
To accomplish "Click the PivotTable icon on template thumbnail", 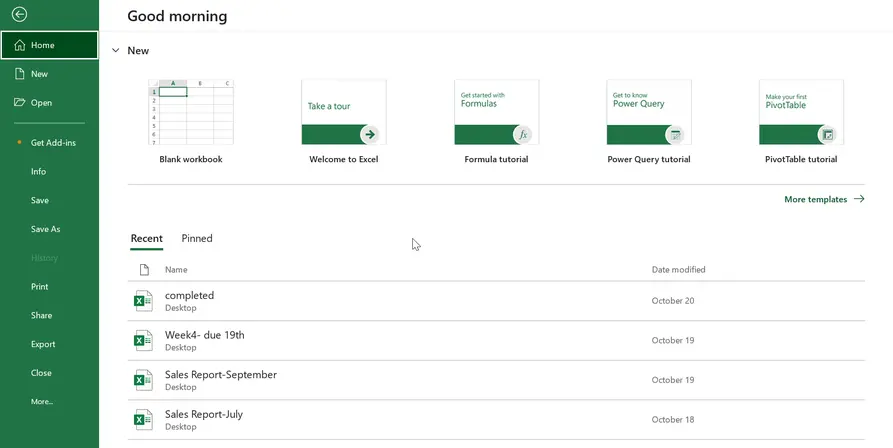I will 828,135.
